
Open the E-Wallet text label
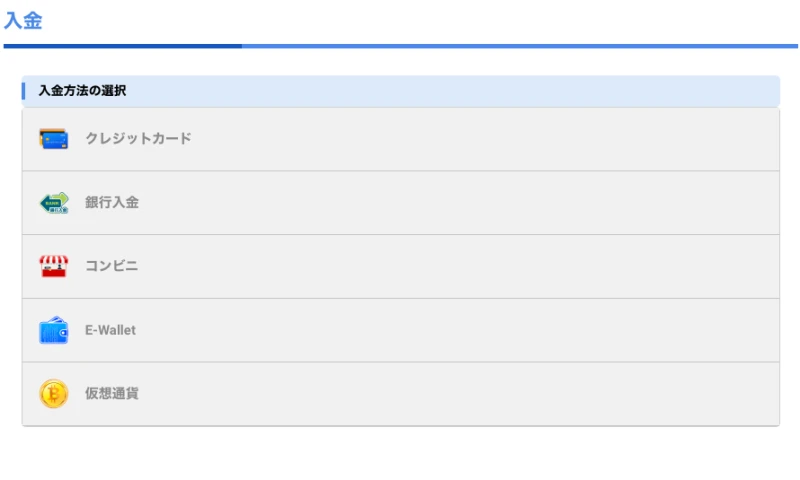pyautogui.click(x=110, y=330)
